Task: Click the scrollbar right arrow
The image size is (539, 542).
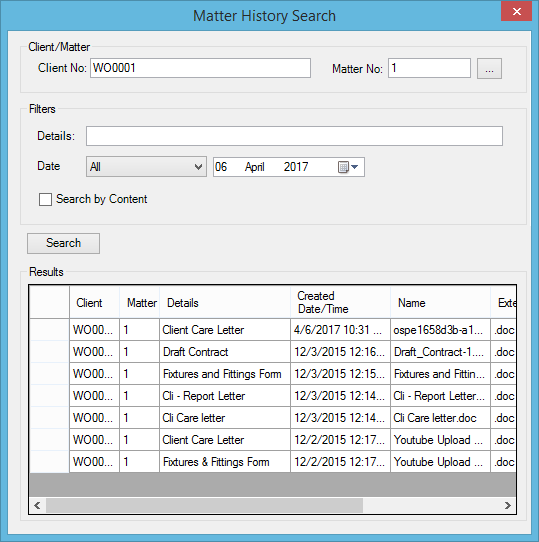Action: (x=508, y=506)
